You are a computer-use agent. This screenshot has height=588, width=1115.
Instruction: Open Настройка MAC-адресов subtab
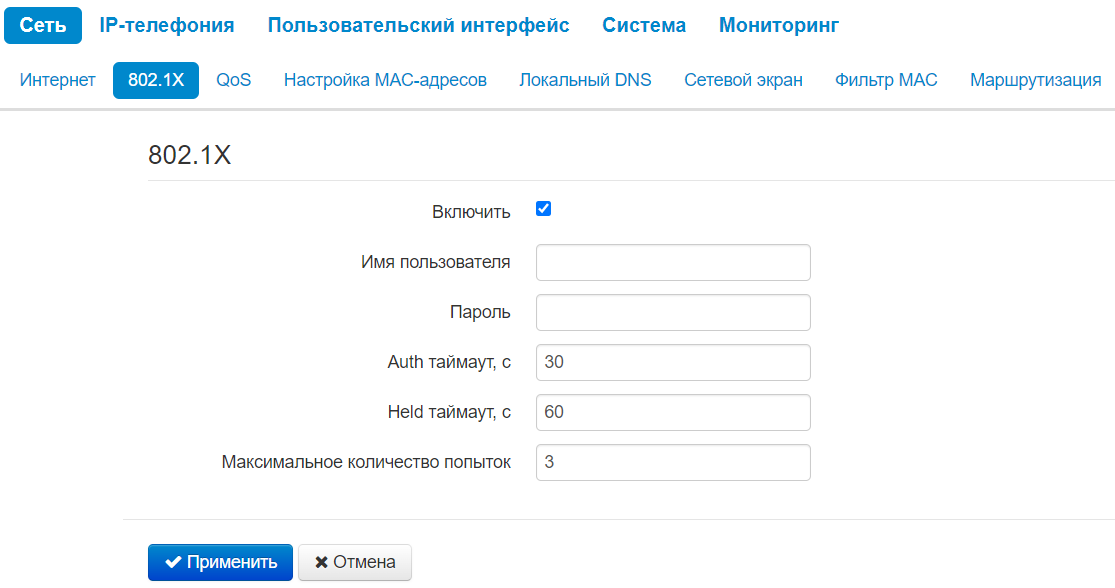point(385,80)
